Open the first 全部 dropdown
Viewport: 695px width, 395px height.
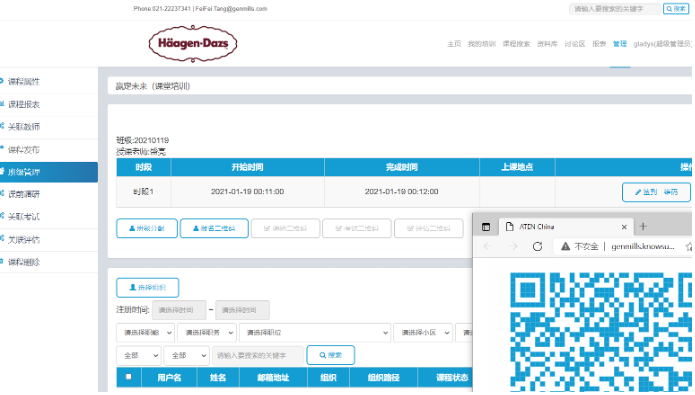(x=139, y=356)
